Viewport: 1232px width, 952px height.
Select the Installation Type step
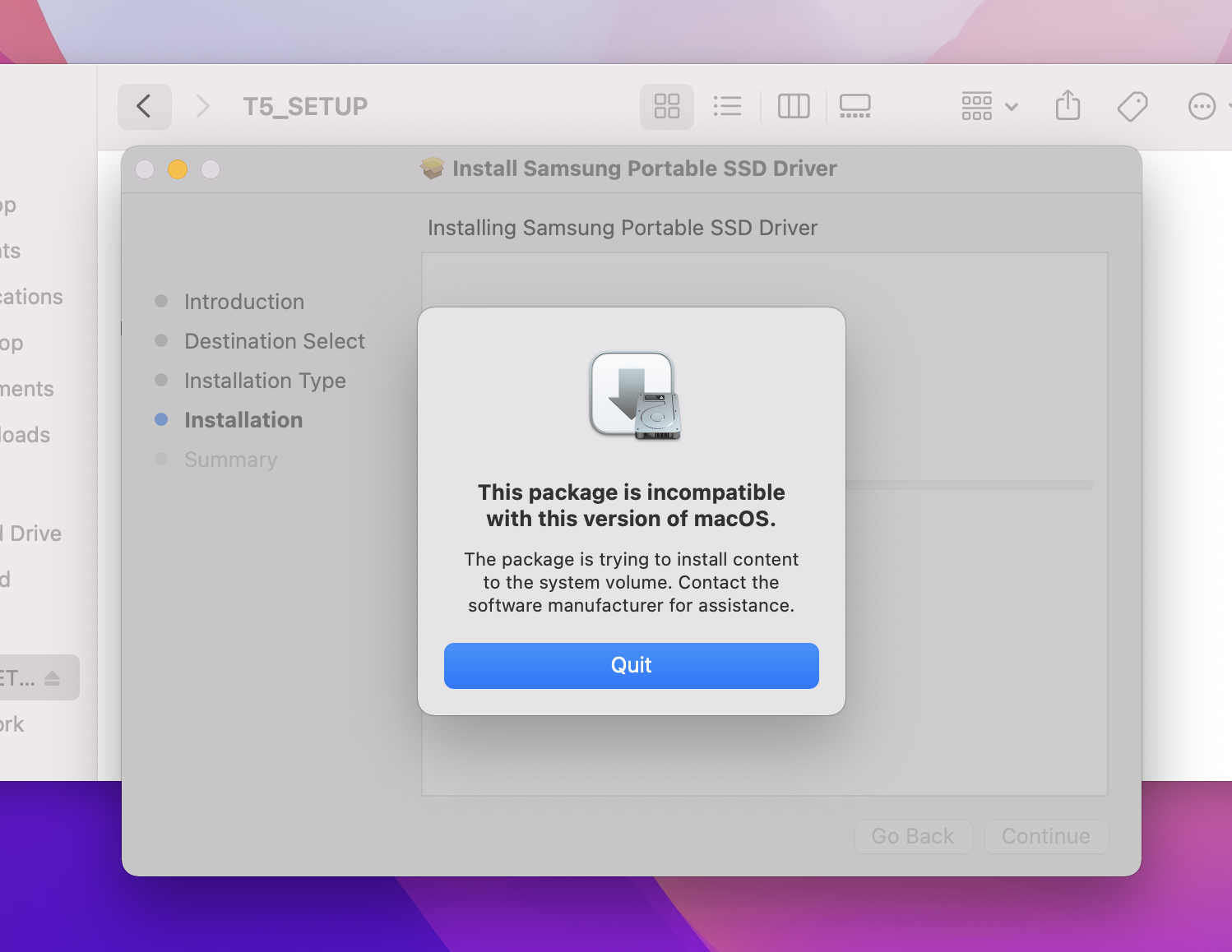[x=264, y=381]
